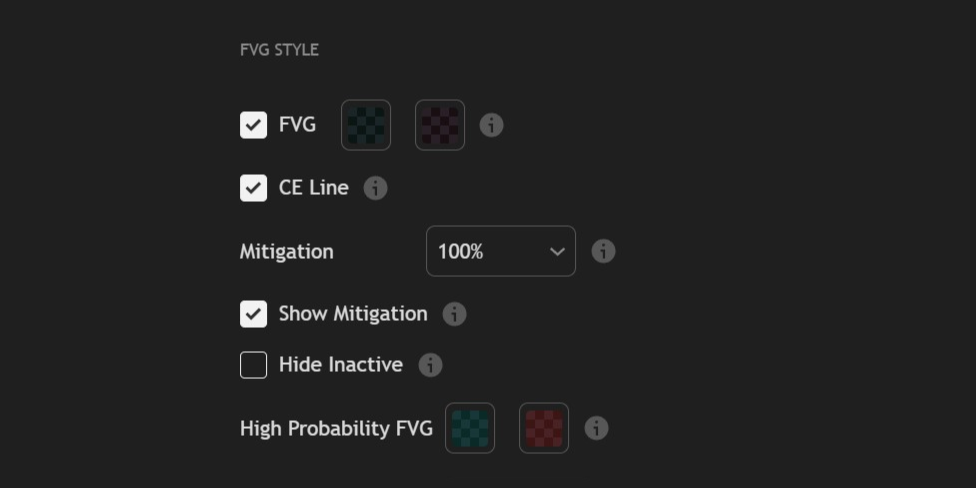Viewport: 976px width, 488px height.
Task: Uncheck the FVG checkbox
Action: click(254, 125)
